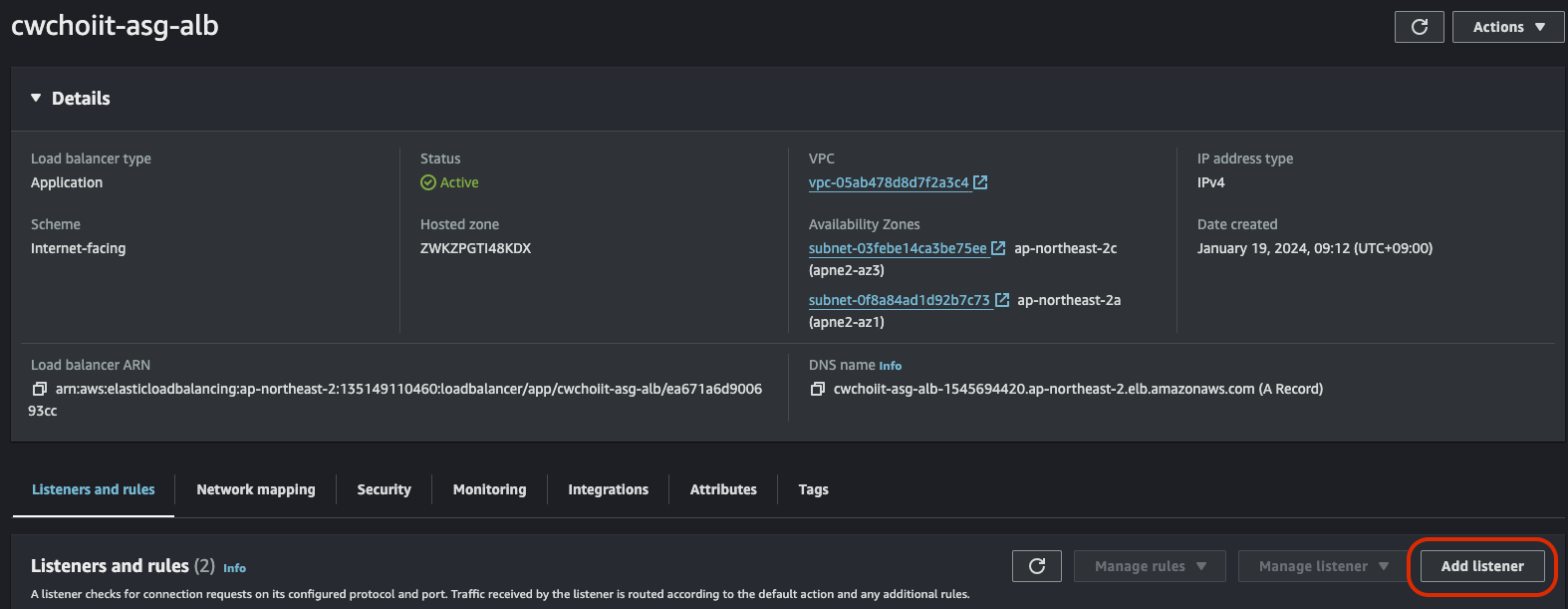Open the Manage rules dropdown
The height and width of the screenshot is (609, 1568).
point(1151,566)
